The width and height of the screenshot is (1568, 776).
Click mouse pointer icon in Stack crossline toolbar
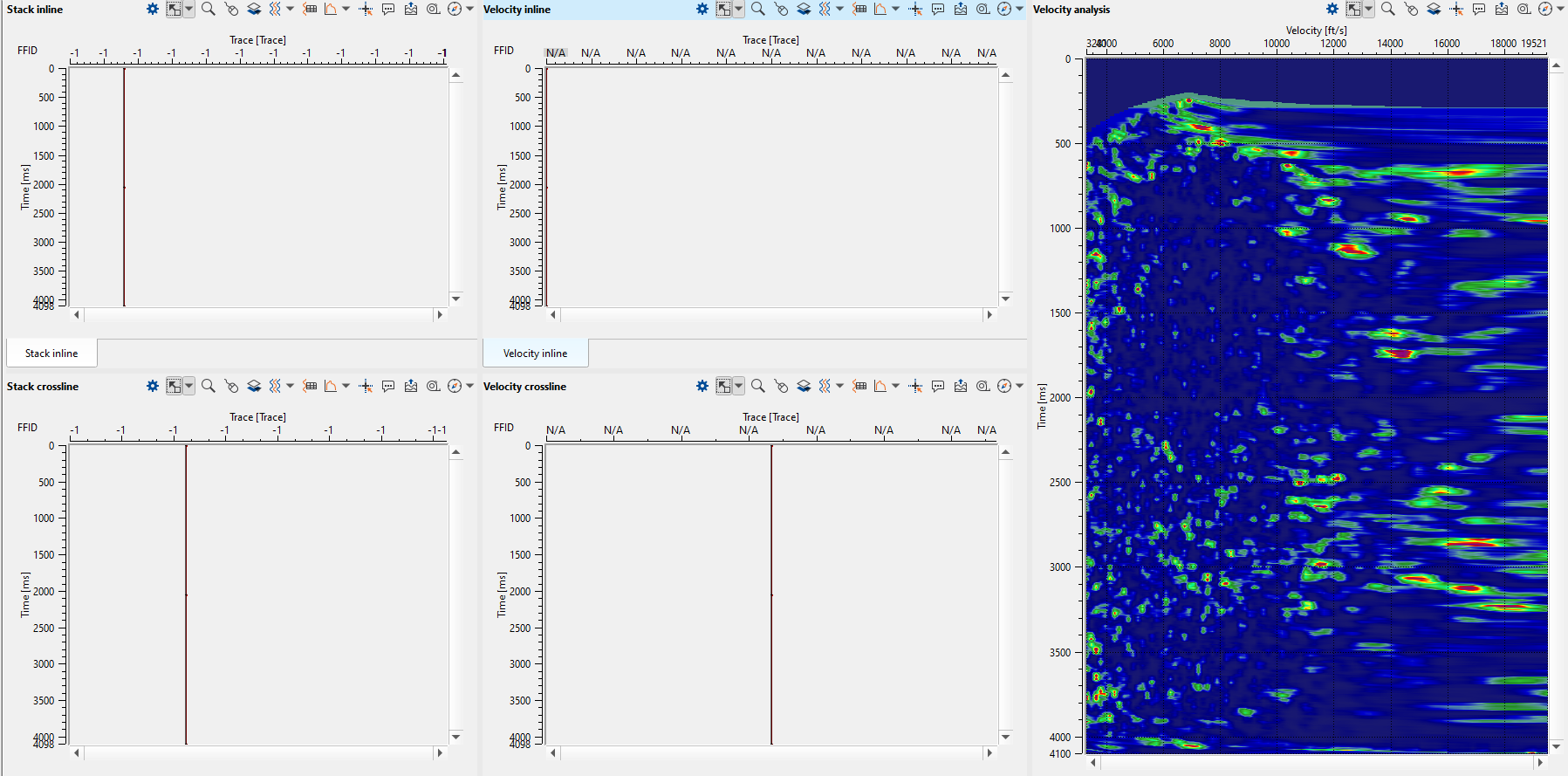pyautogui.click(x=231, y=387)
